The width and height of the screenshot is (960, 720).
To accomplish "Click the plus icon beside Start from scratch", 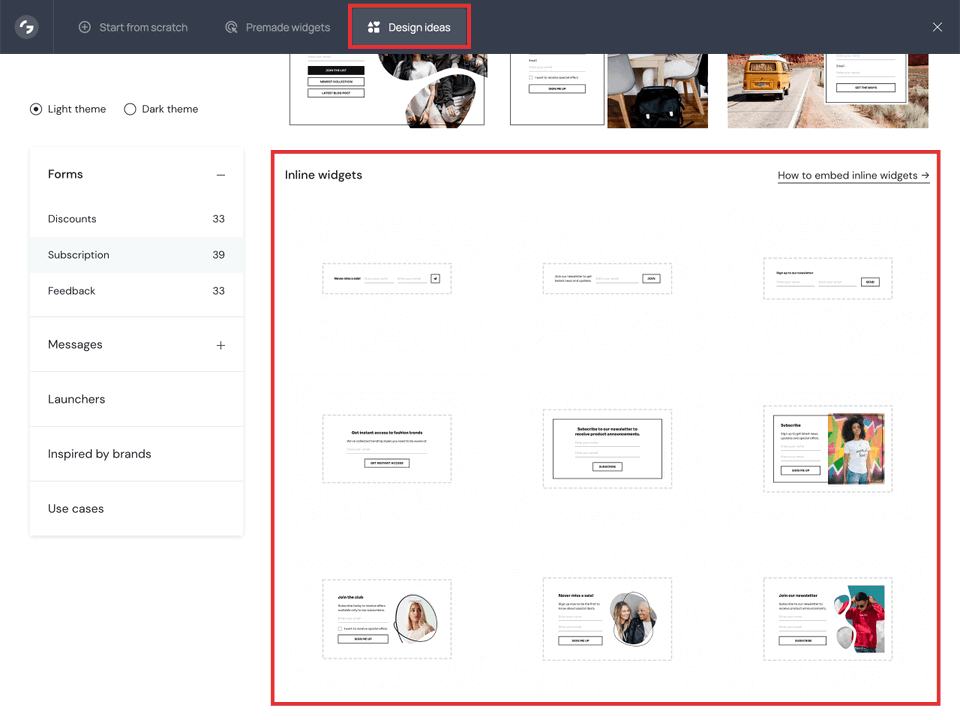I will coord(85,27).
